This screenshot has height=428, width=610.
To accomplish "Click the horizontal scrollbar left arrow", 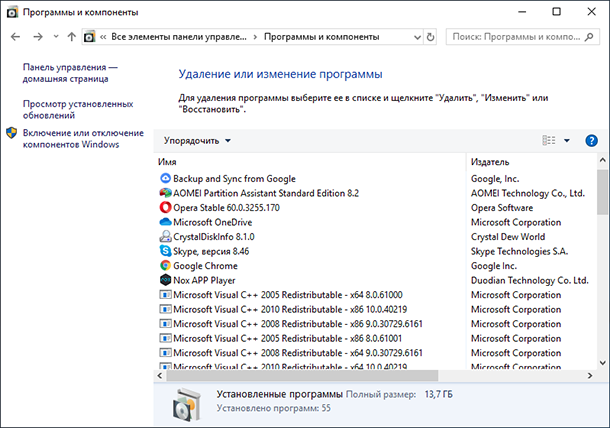I will point(160,375).
